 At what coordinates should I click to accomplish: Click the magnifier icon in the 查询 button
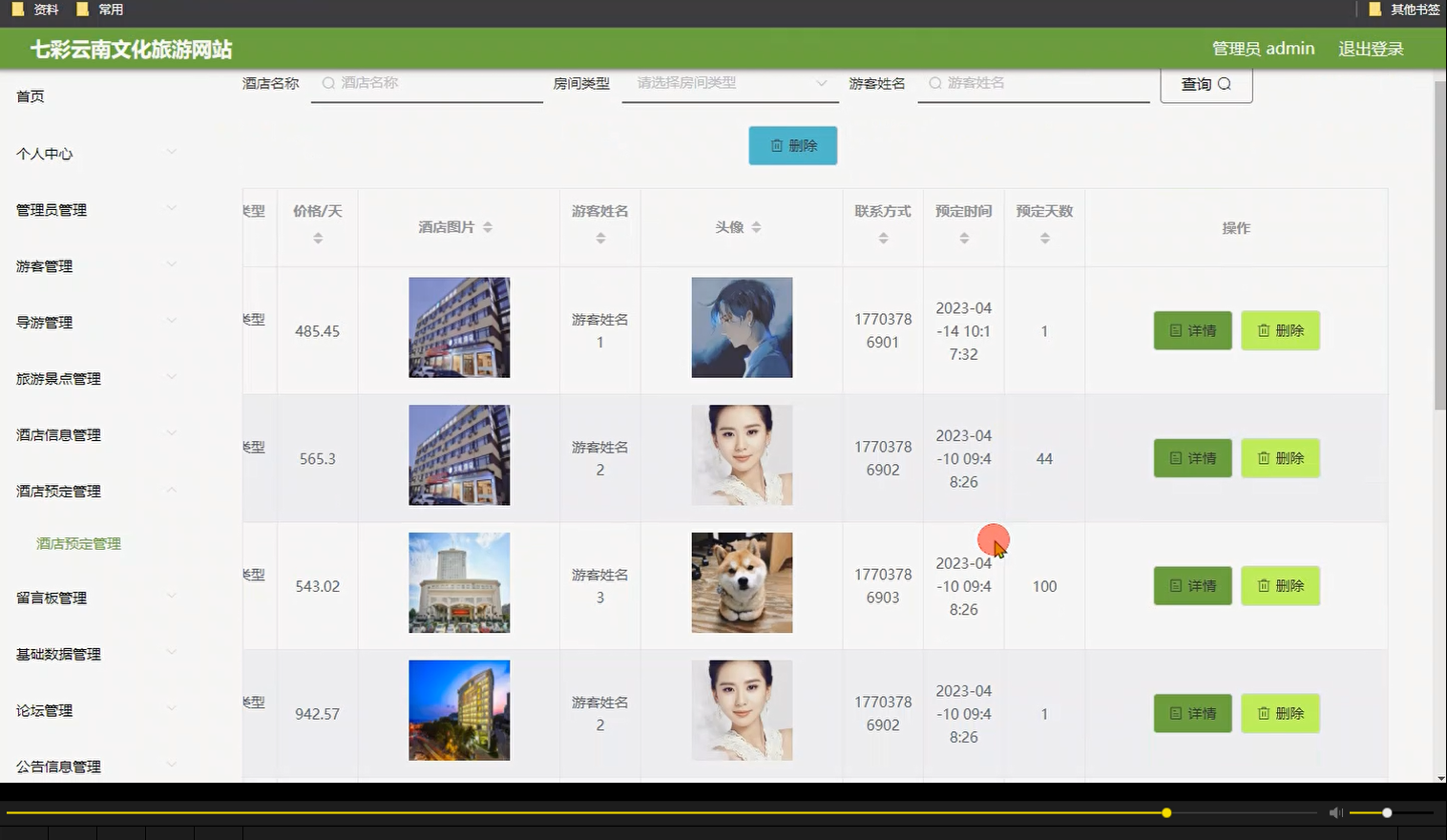pos(1223,84)
